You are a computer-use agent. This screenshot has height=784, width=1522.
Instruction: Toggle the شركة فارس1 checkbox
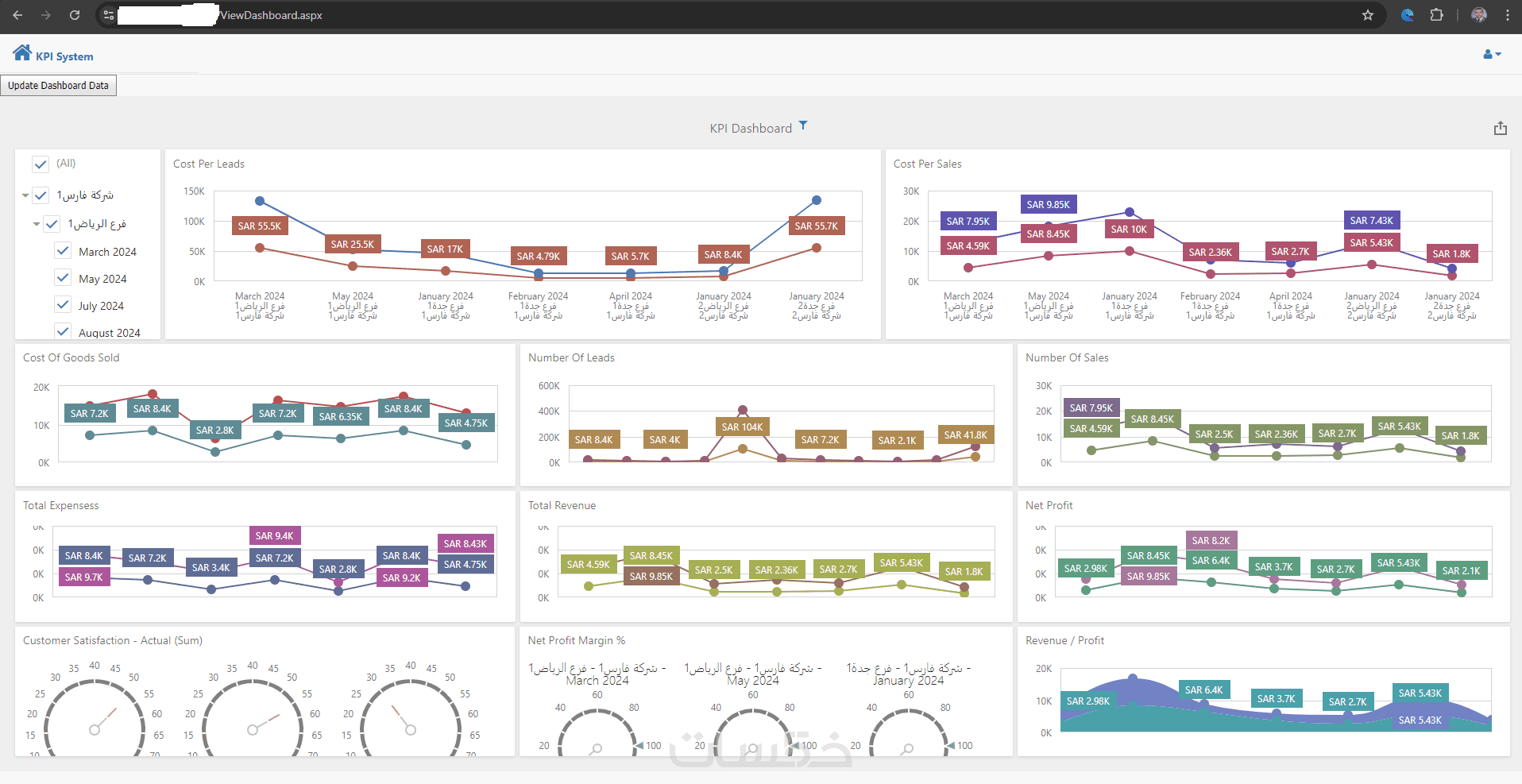point(41,195)
